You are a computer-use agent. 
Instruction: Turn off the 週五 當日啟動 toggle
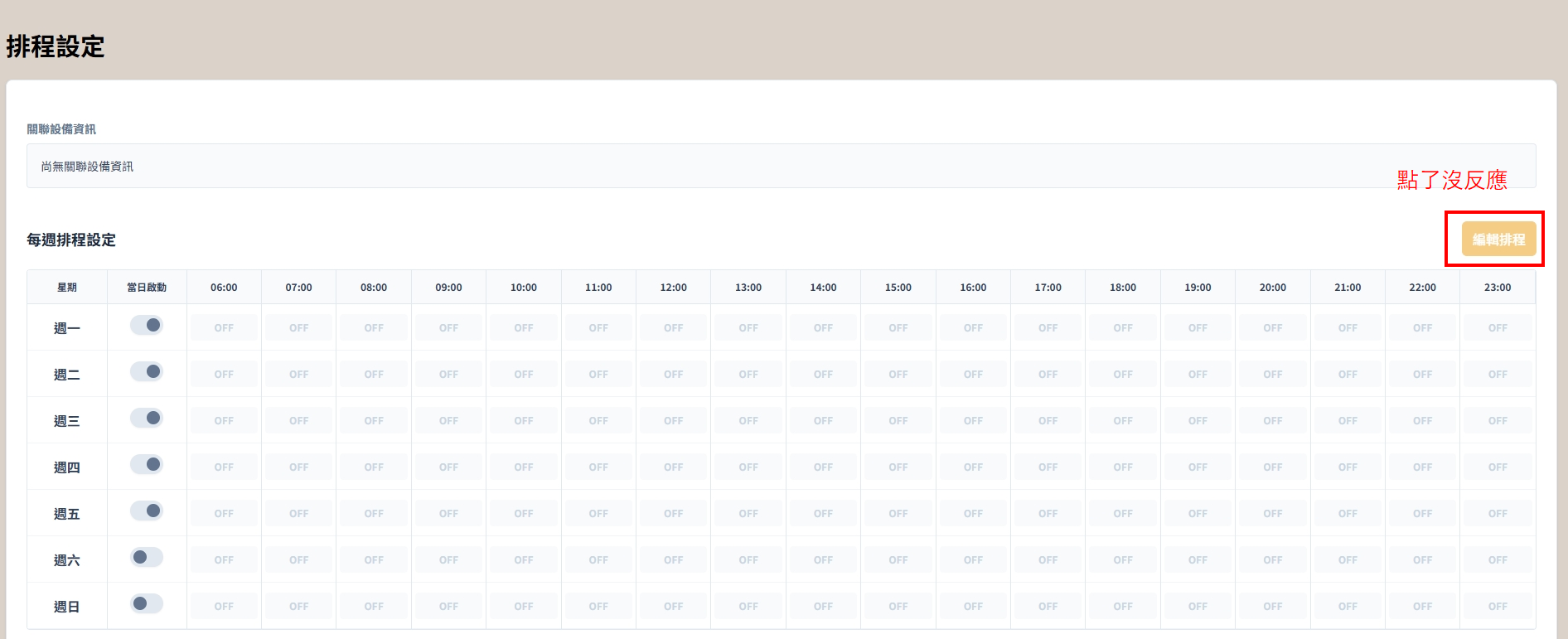tap(147, 511)
